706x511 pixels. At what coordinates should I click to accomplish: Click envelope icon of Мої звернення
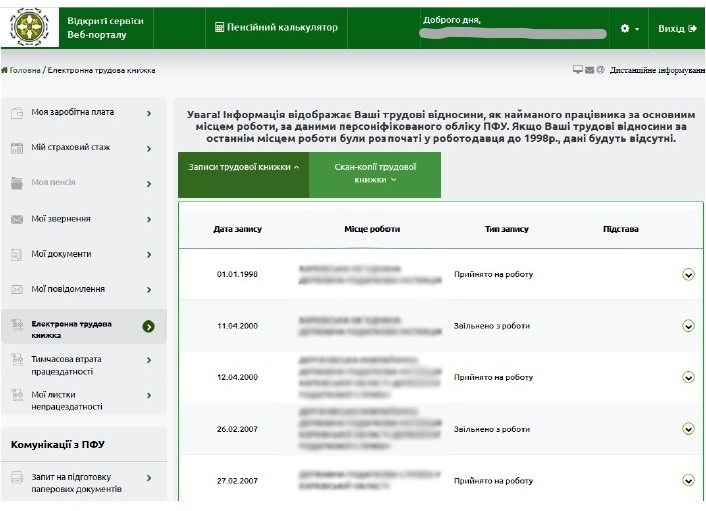(x=17, y=219)
